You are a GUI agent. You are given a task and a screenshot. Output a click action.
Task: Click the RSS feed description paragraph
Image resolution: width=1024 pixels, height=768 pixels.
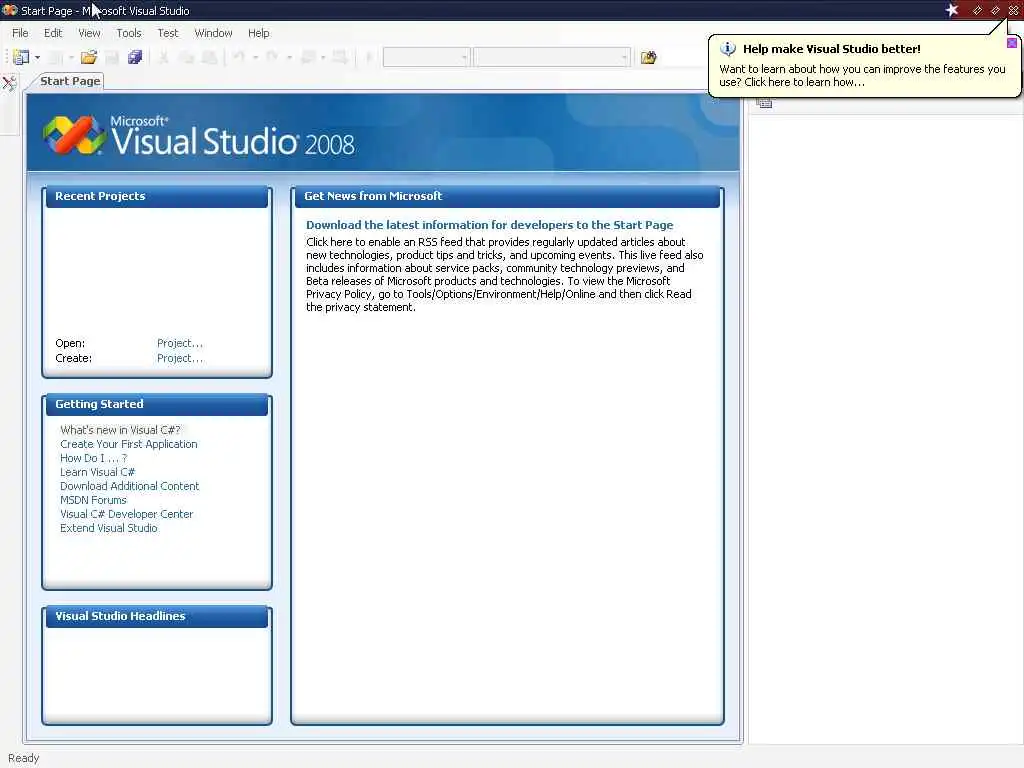coord(505,274)
